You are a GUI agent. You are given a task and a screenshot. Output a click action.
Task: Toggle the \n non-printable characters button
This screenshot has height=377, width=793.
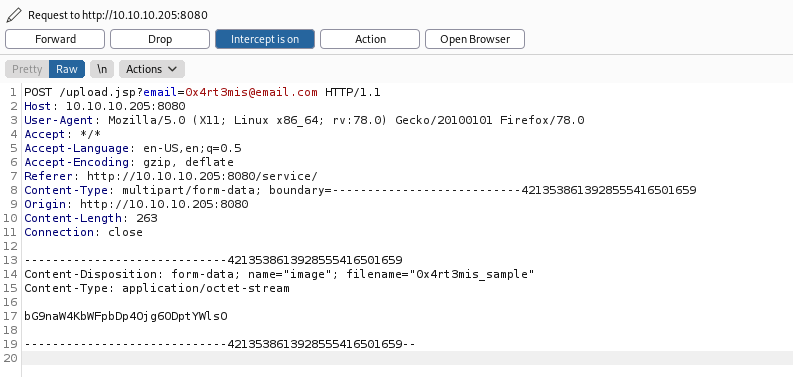click(x=102, y=69)
